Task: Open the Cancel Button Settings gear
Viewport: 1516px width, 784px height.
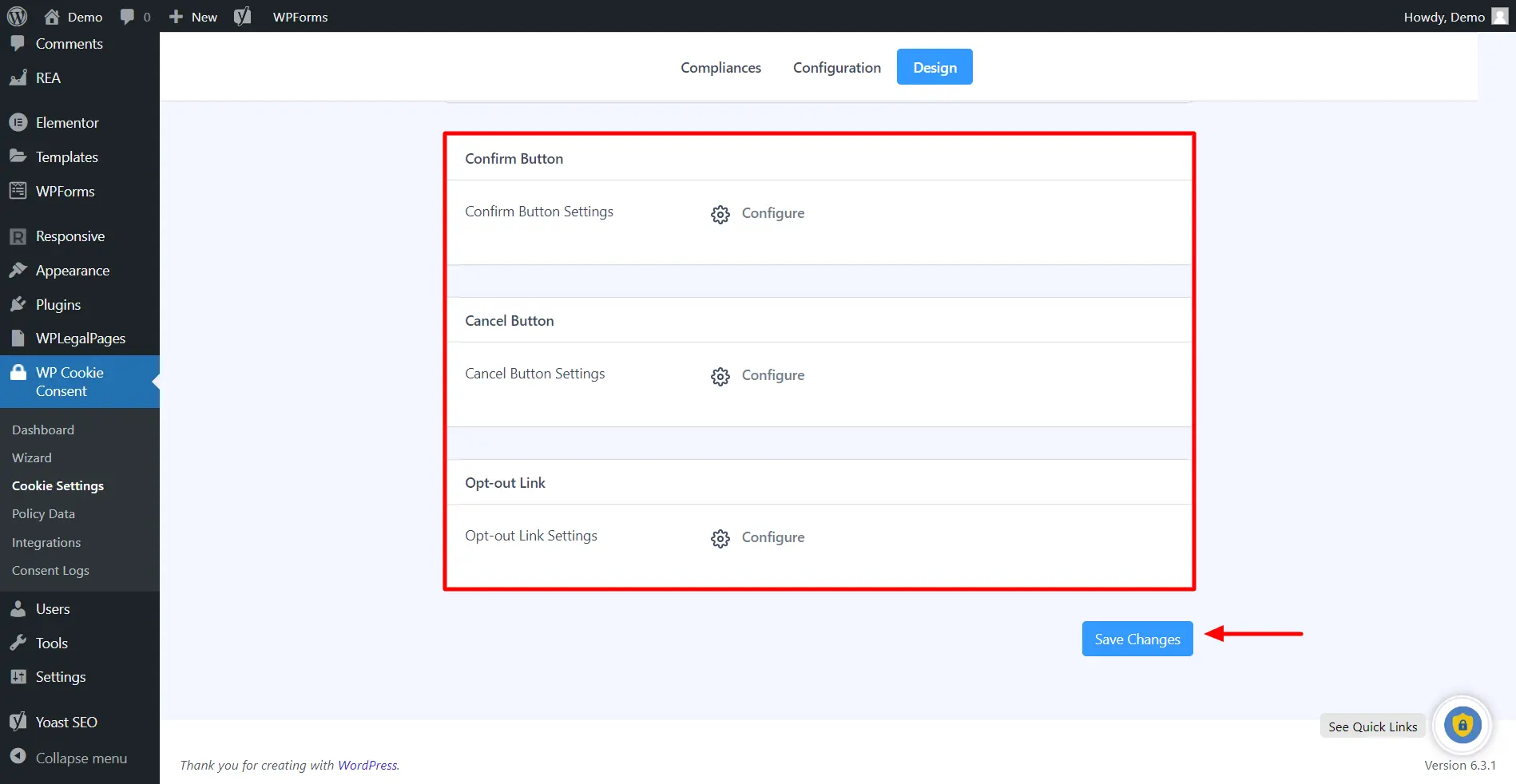Action: (720, 376)
